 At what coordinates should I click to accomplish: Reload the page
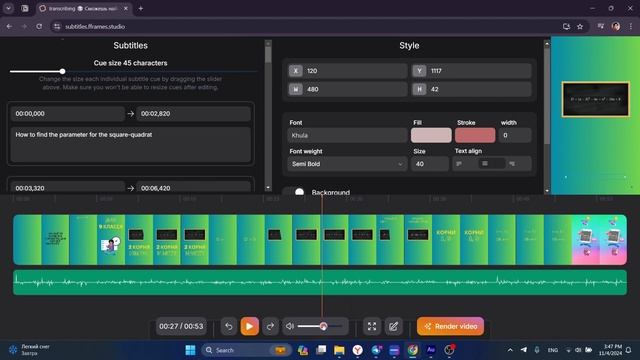39,27
